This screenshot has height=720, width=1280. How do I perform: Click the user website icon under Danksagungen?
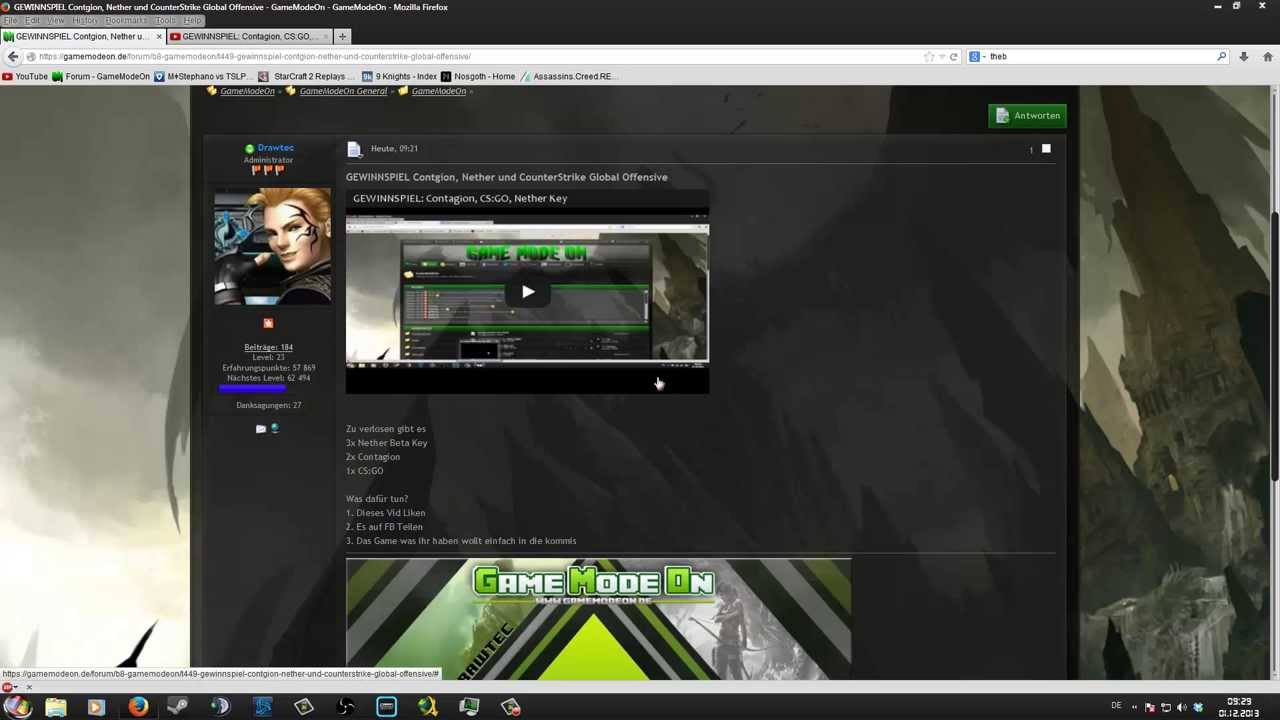[275, 428]
